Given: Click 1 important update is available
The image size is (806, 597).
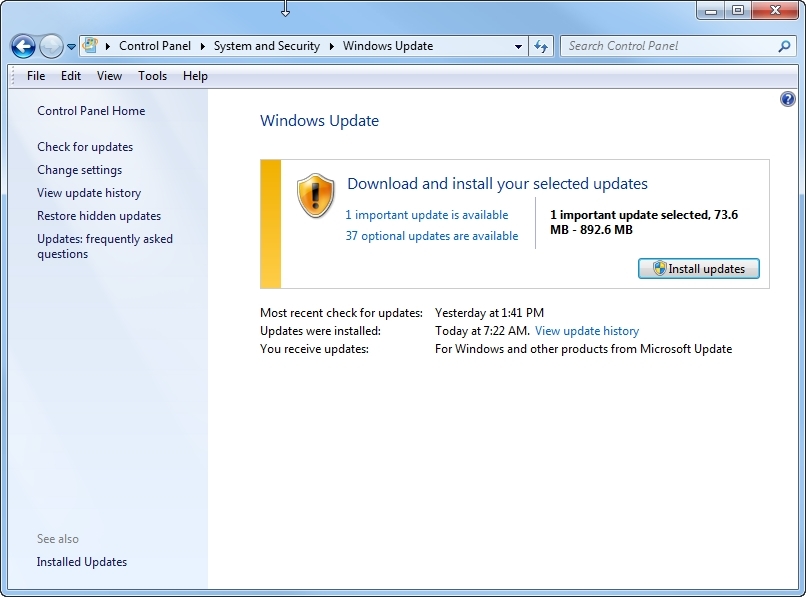Looking at the screenshot, I should click(x=427, y=214).
